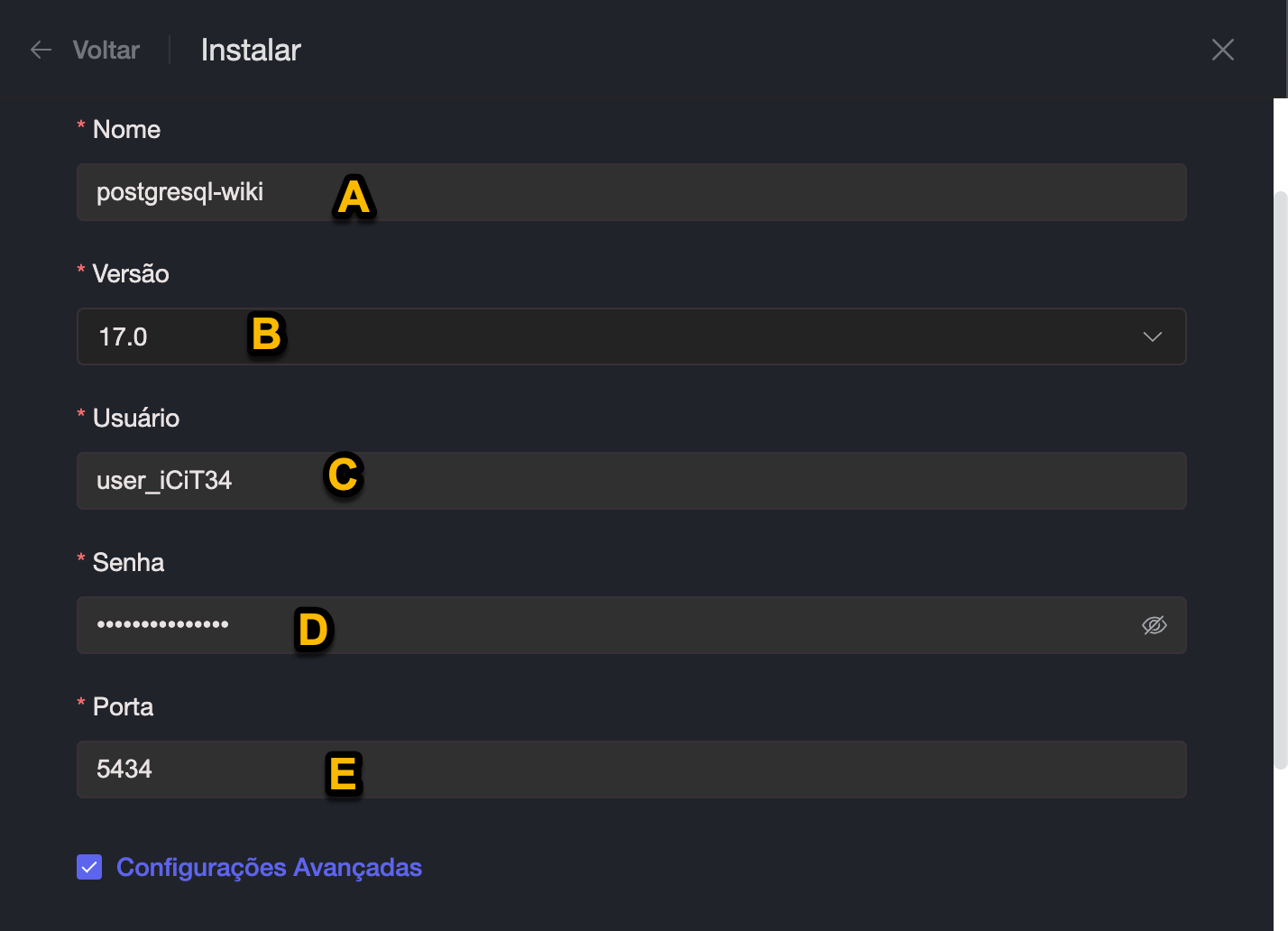Click the yellow letter D marker
This screenshot has width=1288, height=931.
313,630
